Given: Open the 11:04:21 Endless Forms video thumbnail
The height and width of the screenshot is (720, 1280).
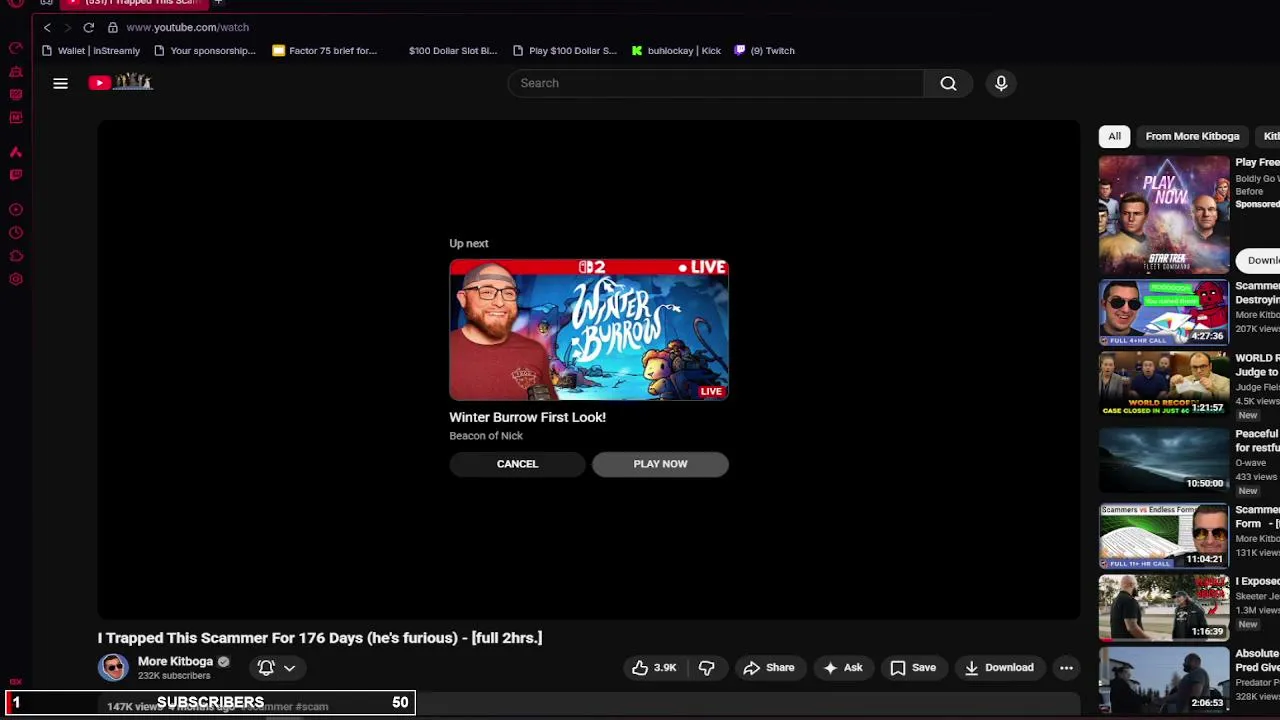Looking at the screenshot, I should point(1164,536).
